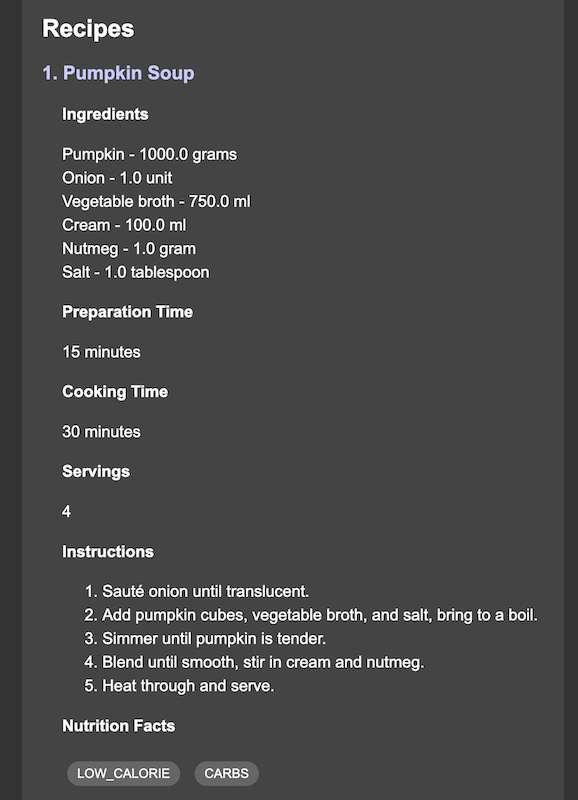
Task: Select the Nutmeg 1.0 gram ingredient line
Action: [x=129, y=248]
